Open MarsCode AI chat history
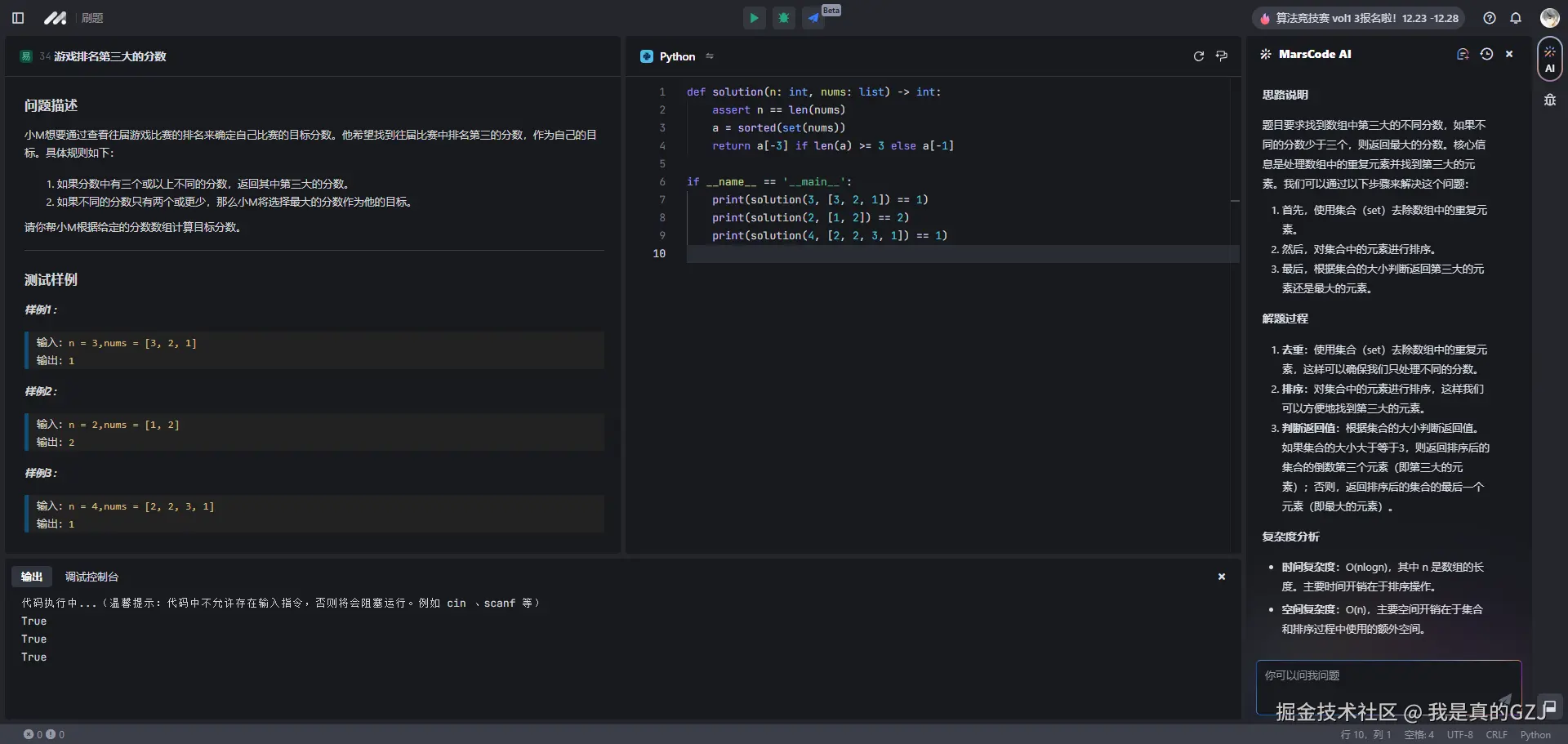Screen dimensions: 1568x744 1486,54
